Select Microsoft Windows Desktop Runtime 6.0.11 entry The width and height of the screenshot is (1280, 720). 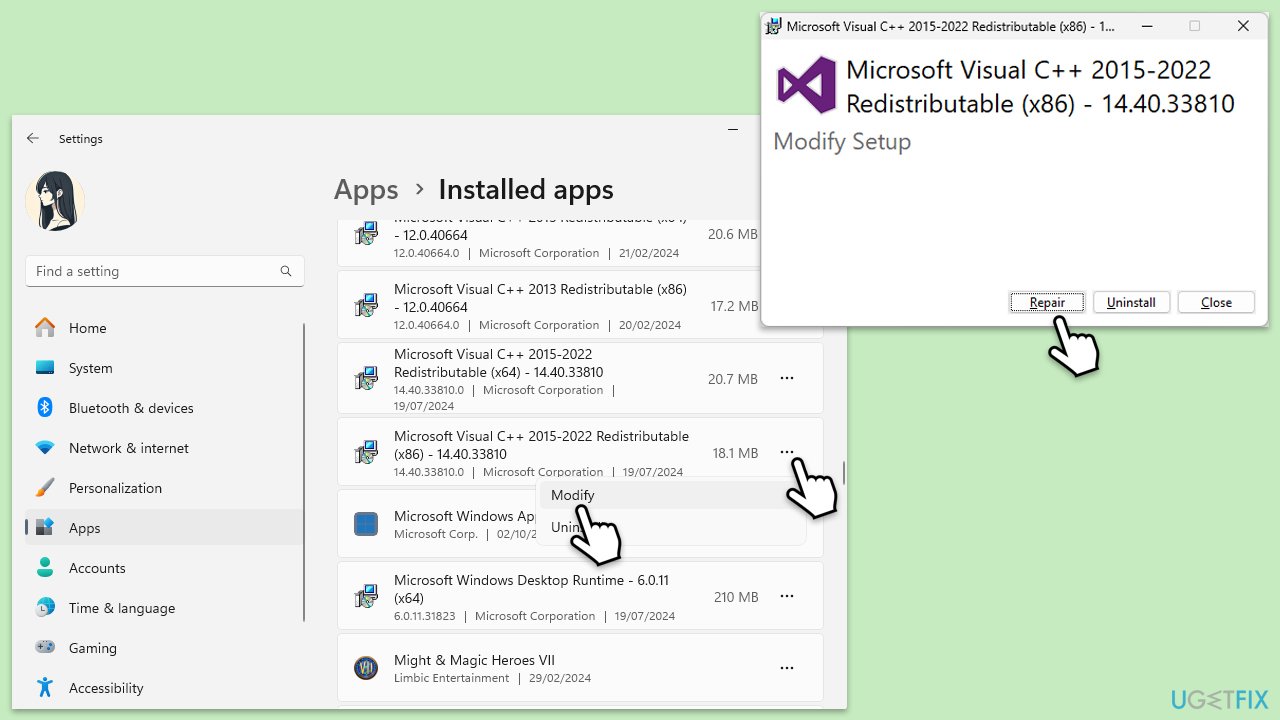[x=580, y=596]
